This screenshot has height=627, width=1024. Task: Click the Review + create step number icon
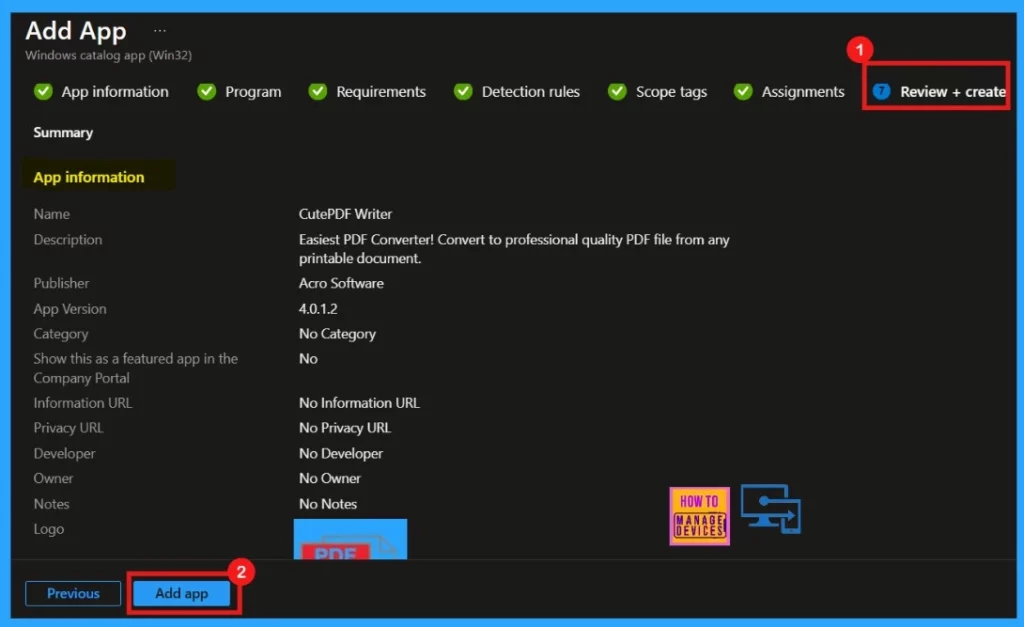881,91
